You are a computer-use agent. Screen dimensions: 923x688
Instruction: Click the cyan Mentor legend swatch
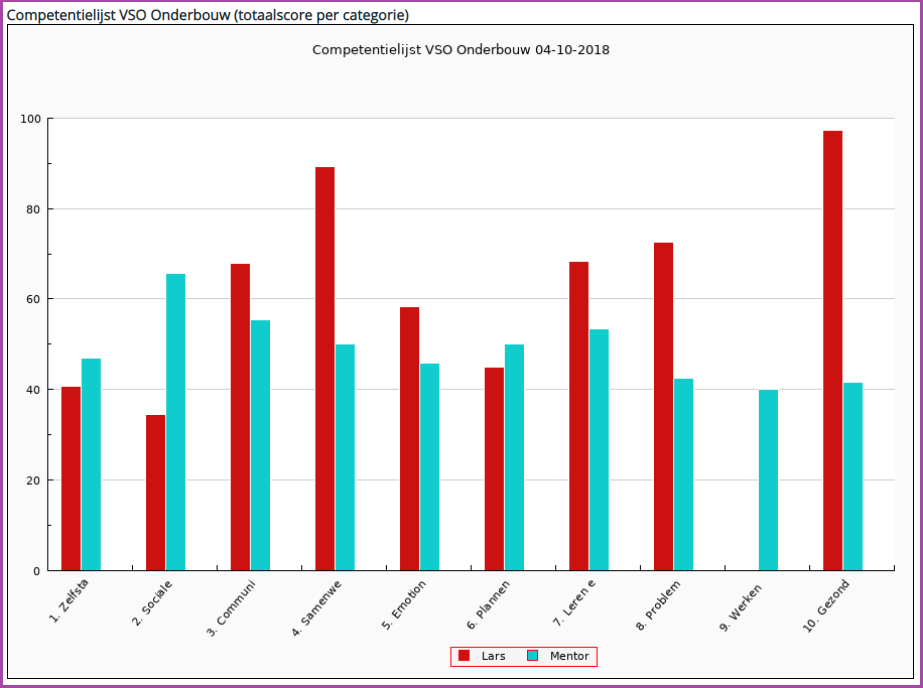tap(533, 656)
